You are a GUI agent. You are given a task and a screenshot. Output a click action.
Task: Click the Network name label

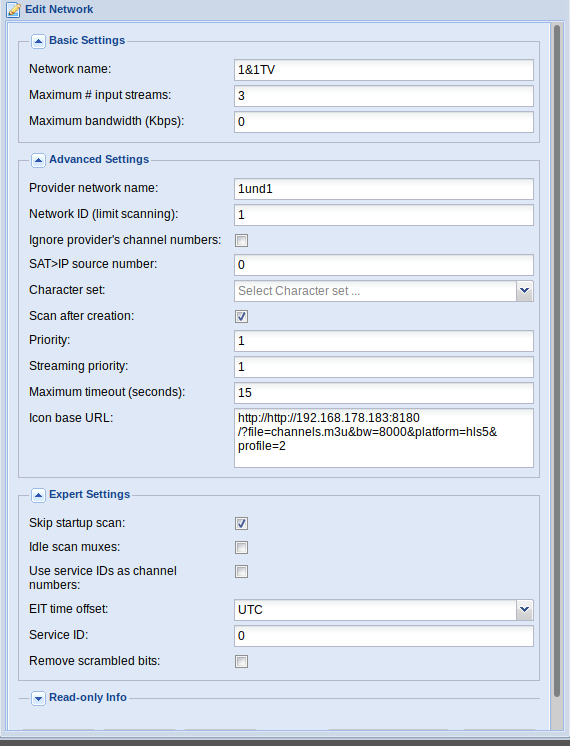point(70,69)
